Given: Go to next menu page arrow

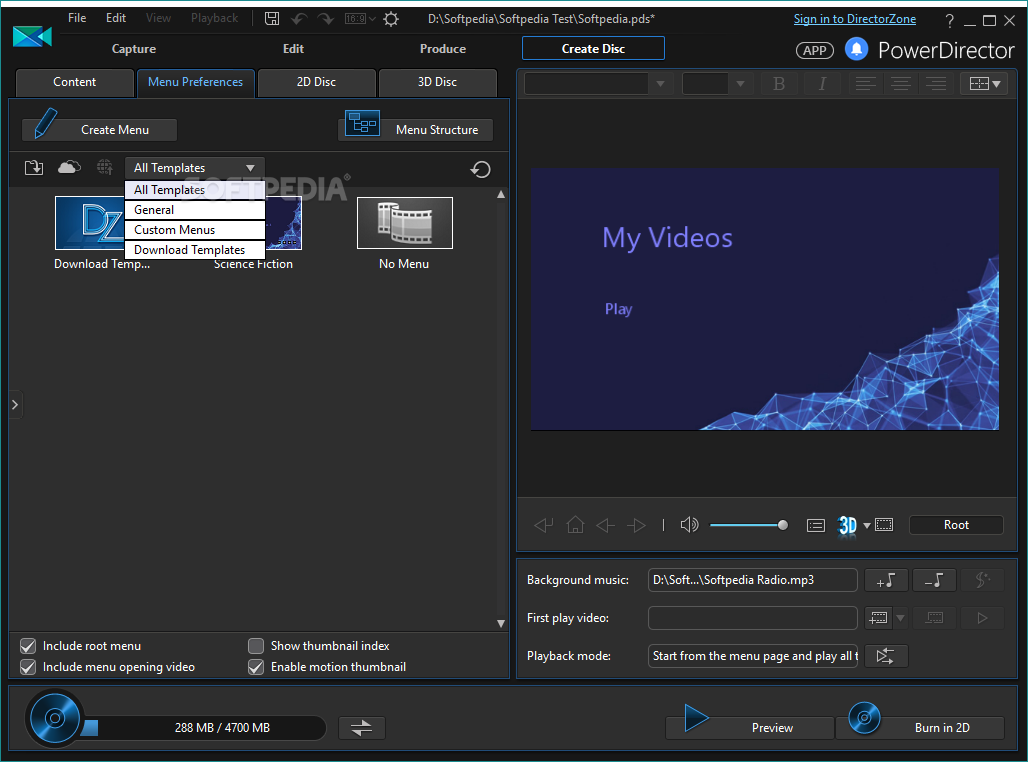Looking at the screenshot, I should (636, 525).
